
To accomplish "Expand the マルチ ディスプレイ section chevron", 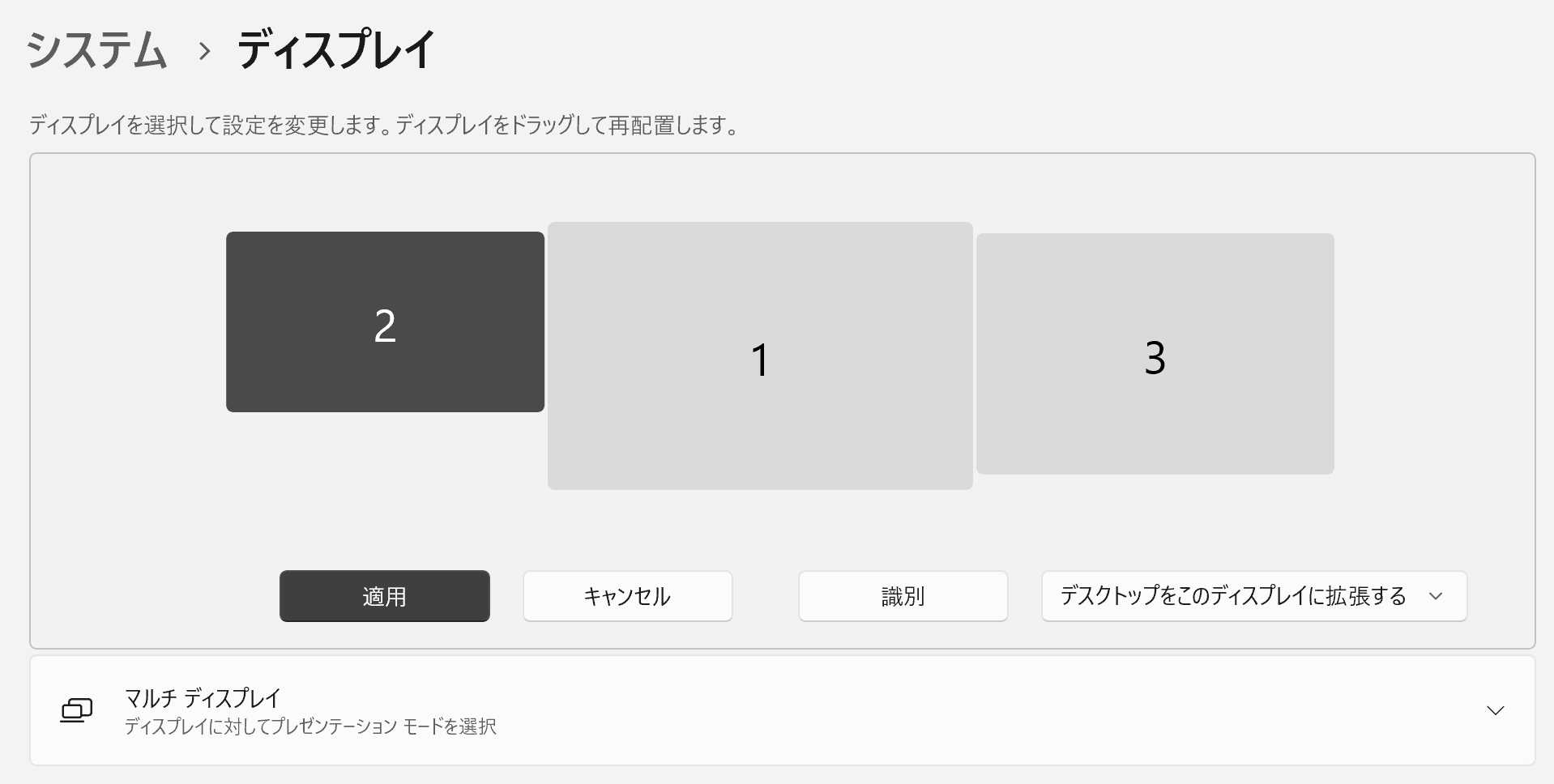I will 1495,710.
